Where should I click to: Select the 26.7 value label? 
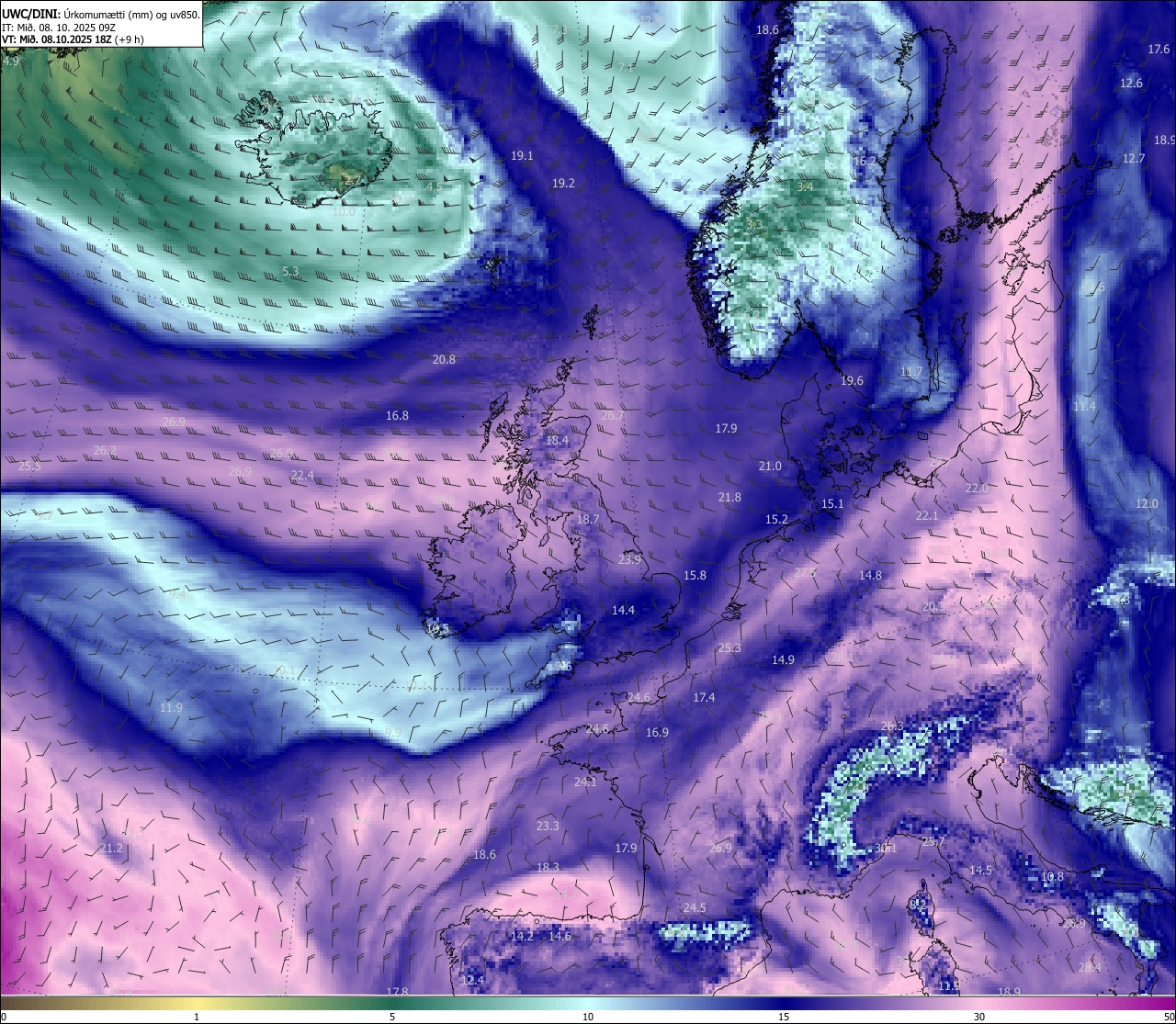click(x=613, y=416)
